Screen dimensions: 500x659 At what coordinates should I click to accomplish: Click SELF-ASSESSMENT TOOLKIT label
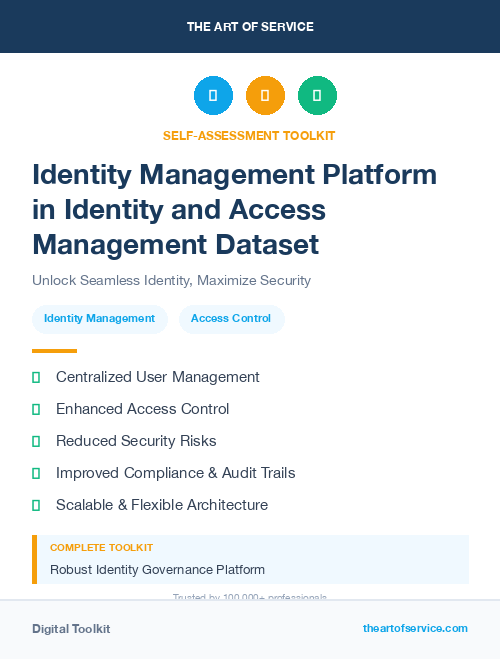(x=249, y=136)
